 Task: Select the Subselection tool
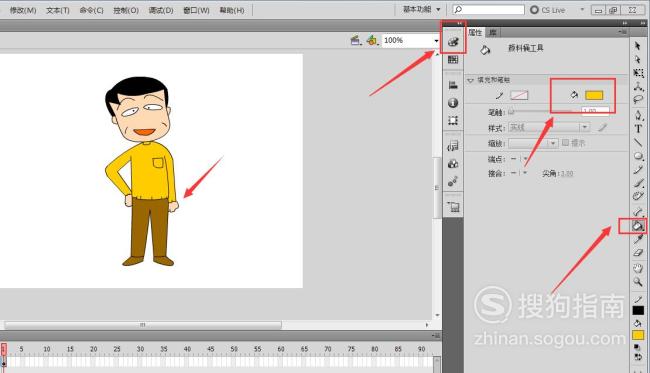coord(638,59)
